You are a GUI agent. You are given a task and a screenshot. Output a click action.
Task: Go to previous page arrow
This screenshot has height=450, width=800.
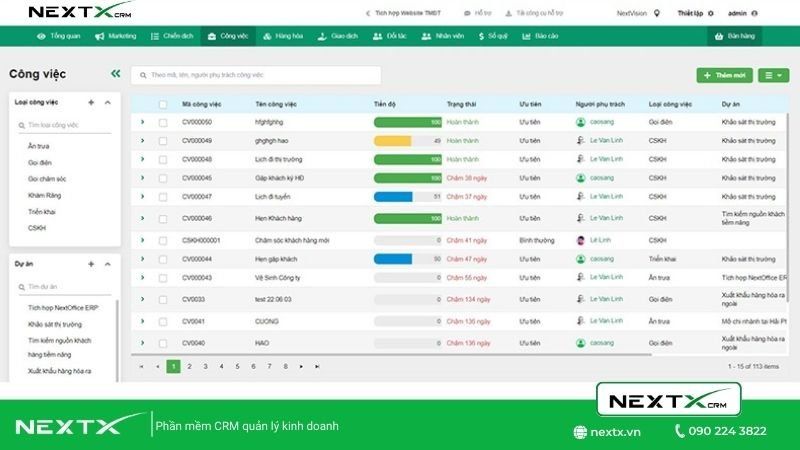pos(158,366)
